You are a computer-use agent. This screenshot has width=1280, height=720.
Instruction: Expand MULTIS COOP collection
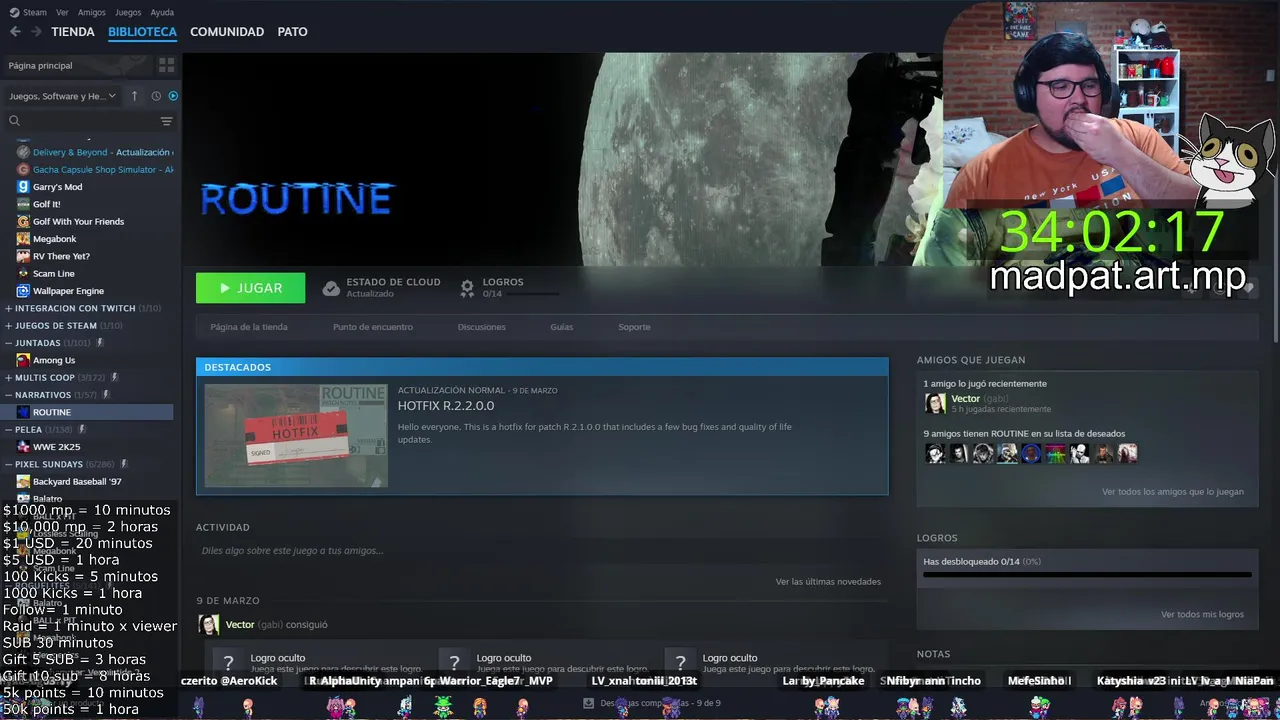click(x=9, y=377)
